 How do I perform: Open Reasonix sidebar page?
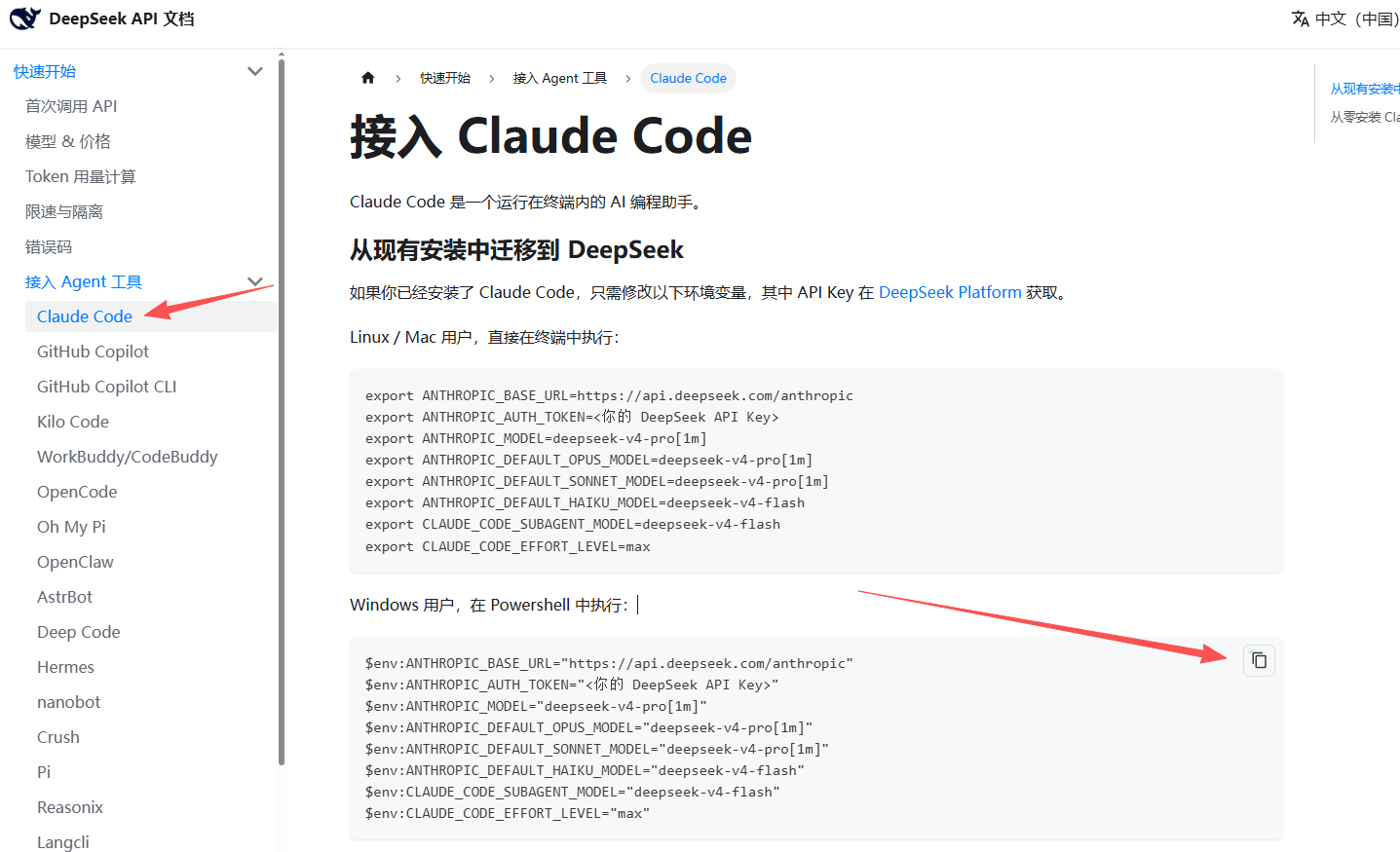click(70, 807)
